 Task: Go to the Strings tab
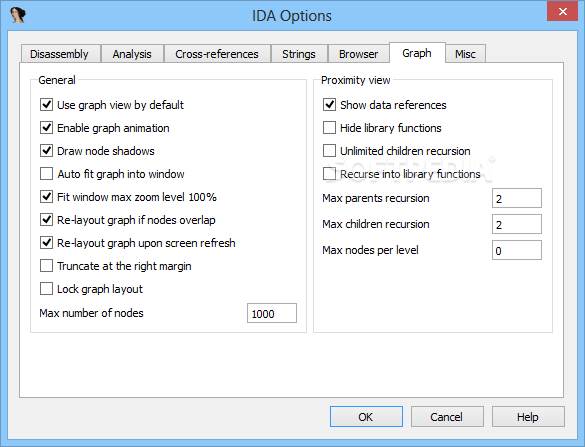click(299, 54)
